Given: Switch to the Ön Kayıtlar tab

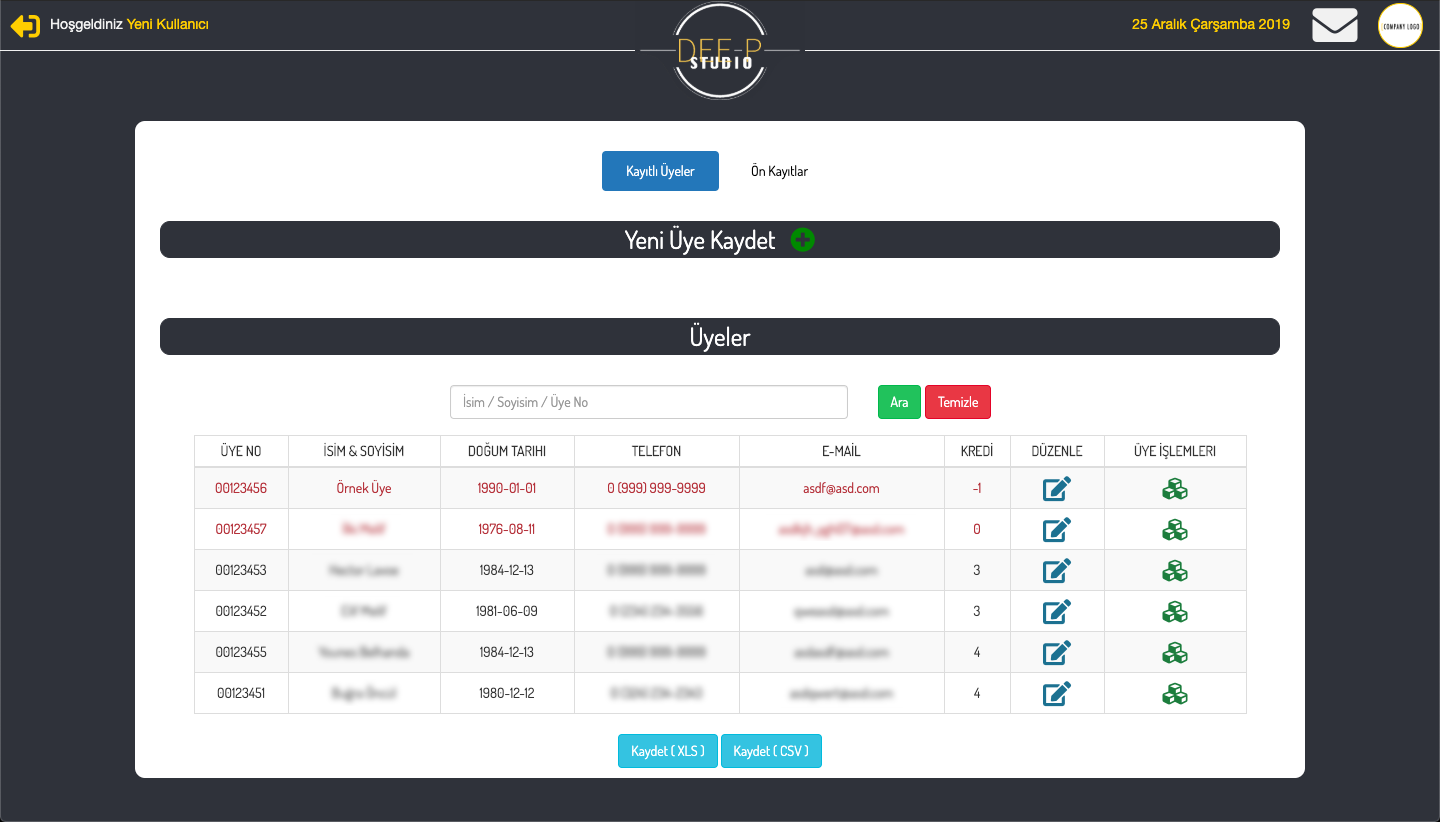Looking at the screenshot, I should point(779,171).
